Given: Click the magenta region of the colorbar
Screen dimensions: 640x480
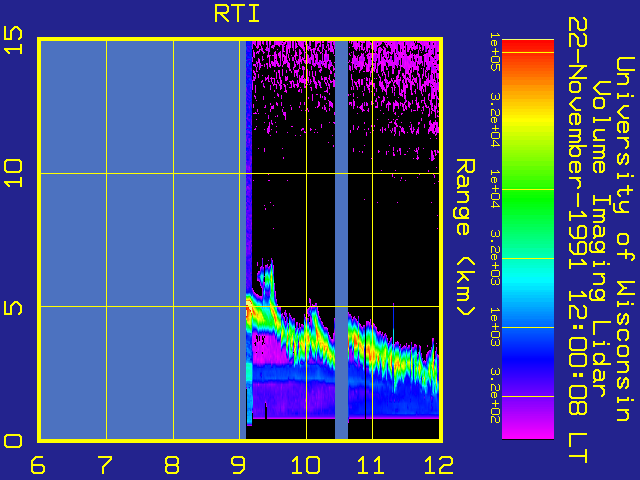Looking at the screenshot, I should coord(528,429).
